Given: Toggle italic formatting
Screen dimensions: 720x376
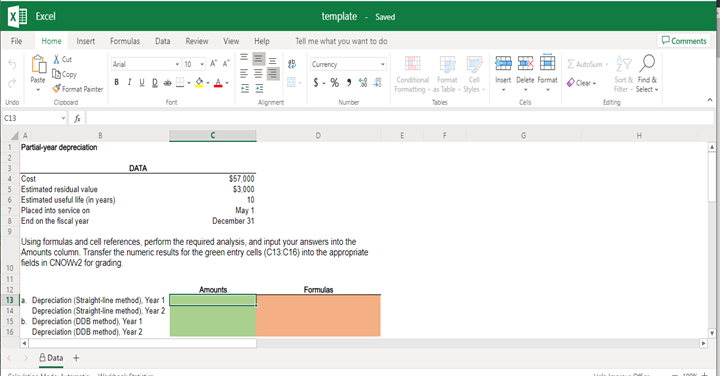Looking at the screenshot, I should coord(129,83).
